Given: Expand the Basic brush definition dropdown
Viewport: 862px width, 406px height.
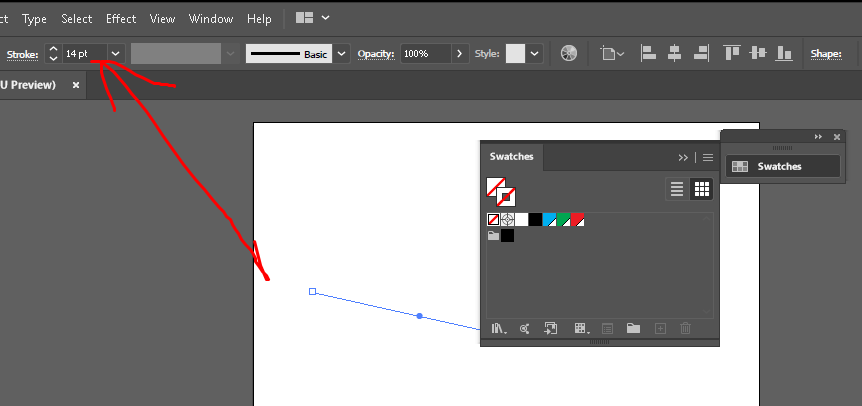Looking at the screenshot, I should [342, 54].
